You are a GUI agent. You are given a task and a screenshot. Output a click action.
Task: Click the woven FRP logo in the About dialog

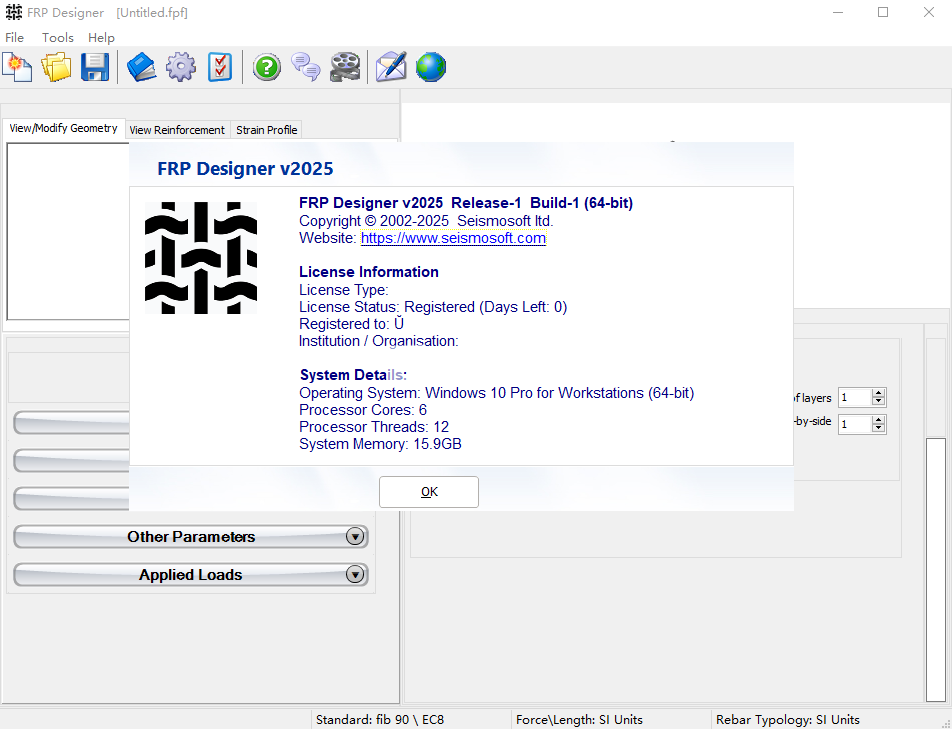tap(201, 258)
